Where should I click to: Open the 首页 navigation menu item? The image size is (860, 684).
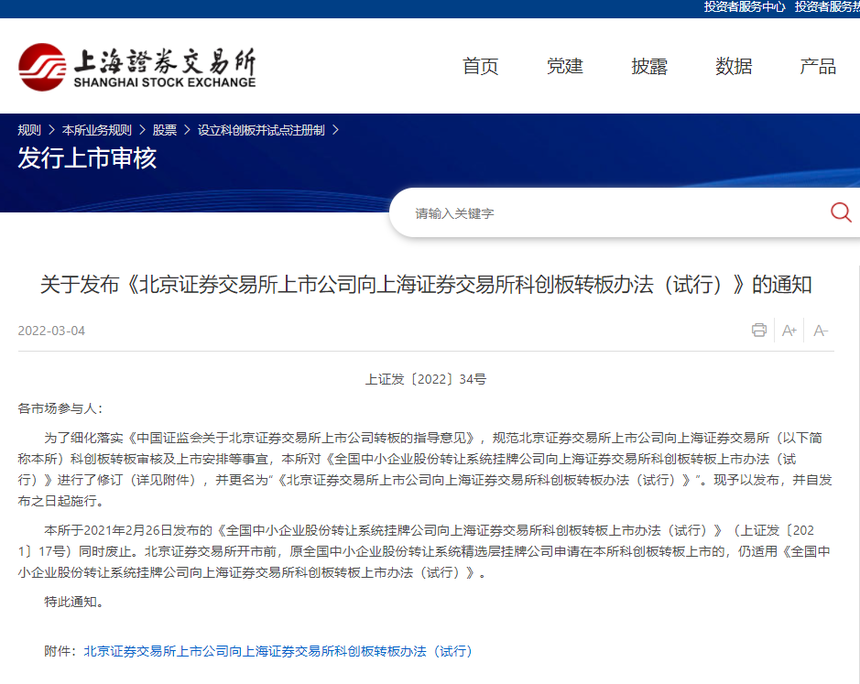(x=480, y=66)
